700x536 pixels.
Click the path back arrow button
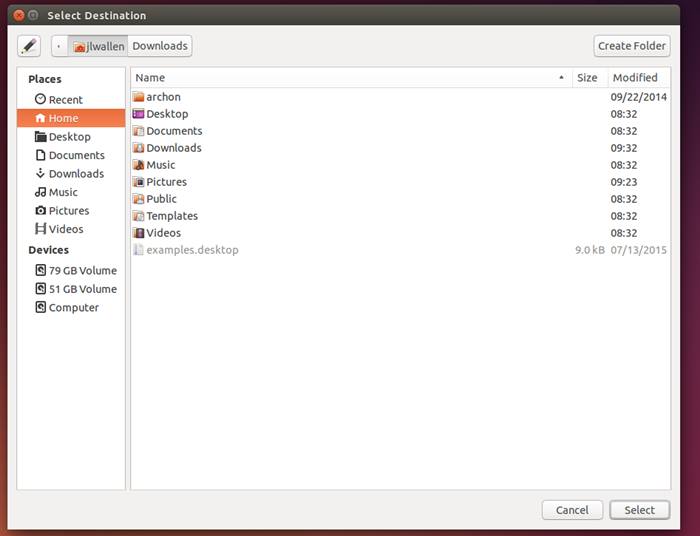[59, 46]
